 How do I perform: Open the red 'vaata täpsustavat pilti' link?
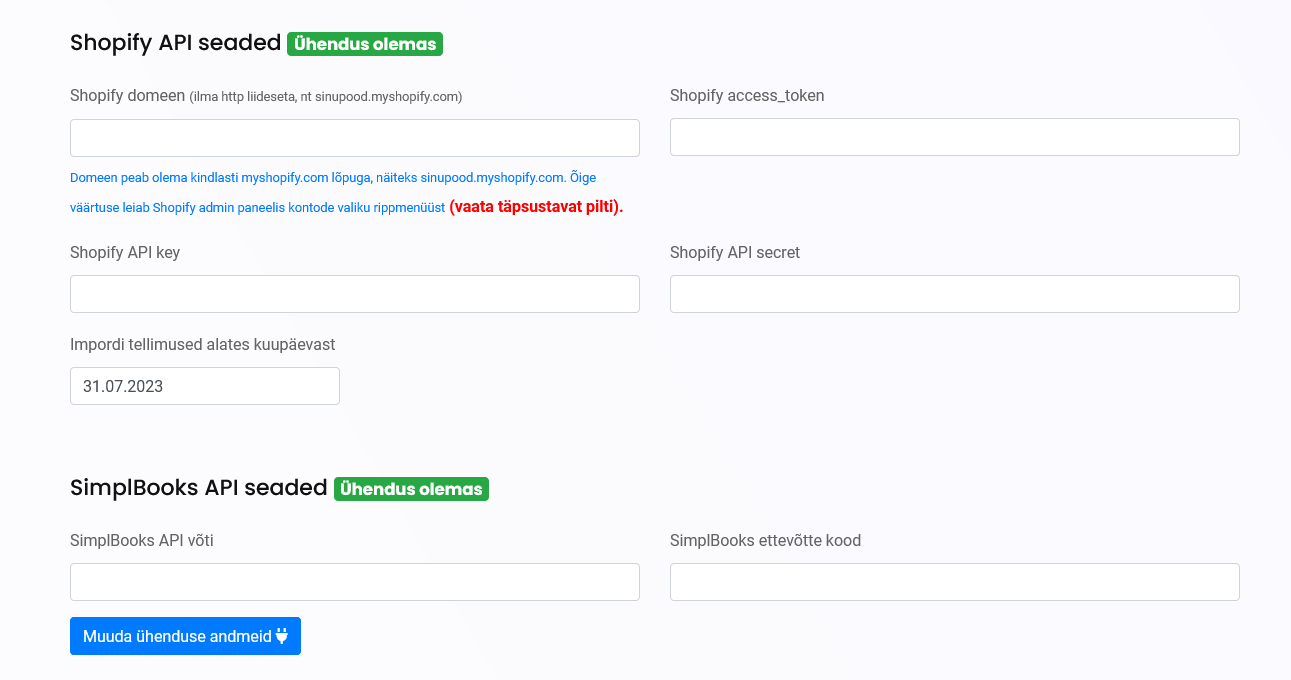(x=536, y=207)
